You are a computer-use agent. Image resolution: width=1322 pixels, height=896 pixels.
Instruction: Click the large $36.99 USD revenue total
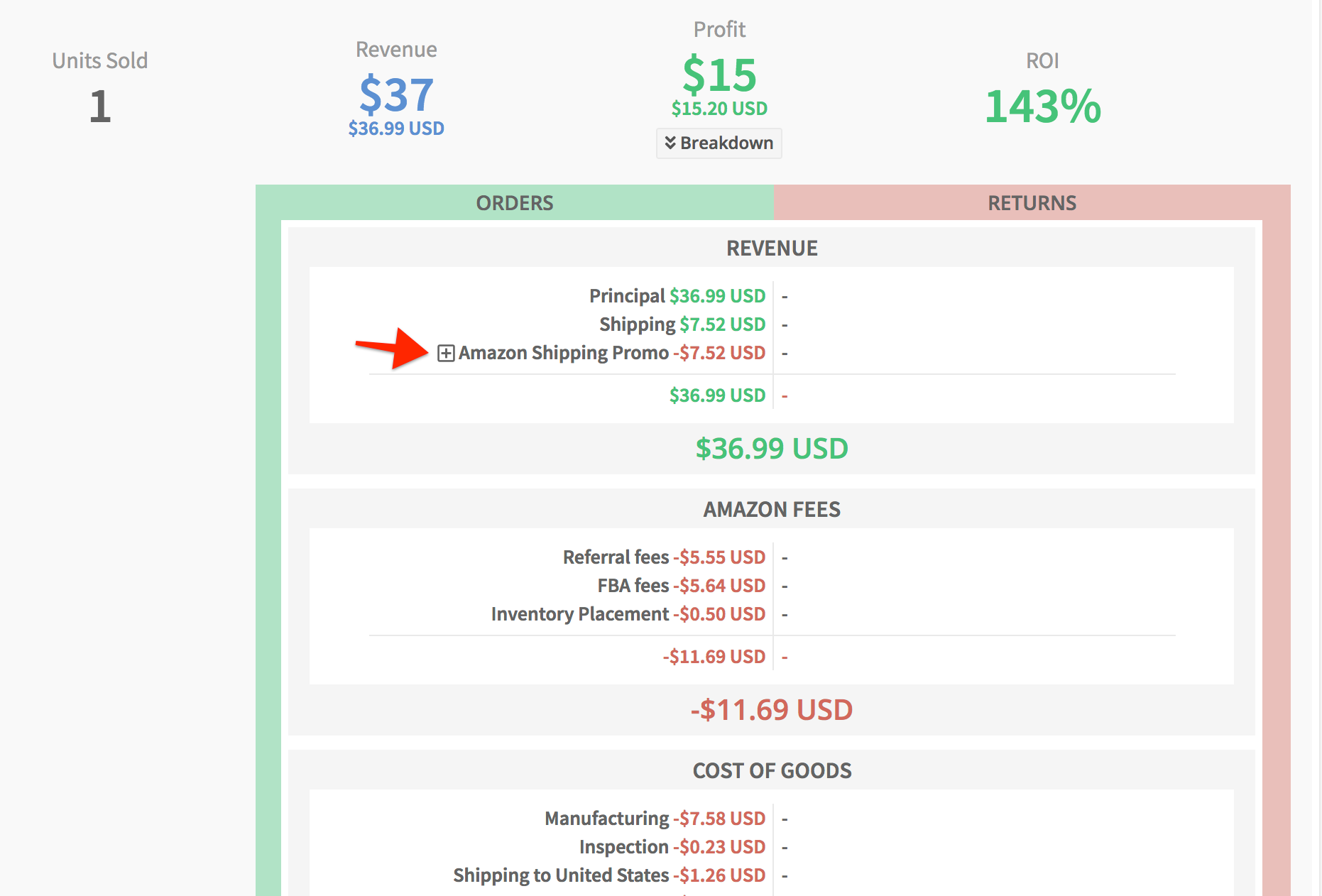click(772, 449)
